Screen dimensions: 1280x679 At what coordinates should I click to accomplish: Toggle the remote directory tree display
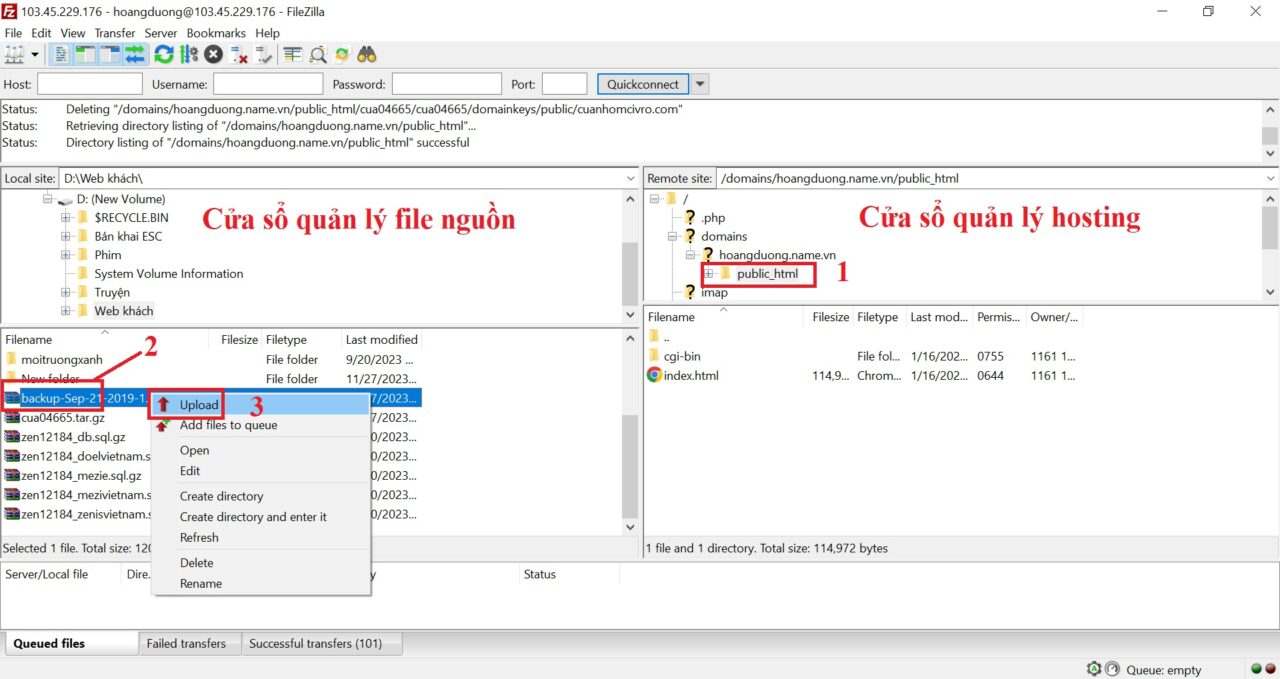110,54
